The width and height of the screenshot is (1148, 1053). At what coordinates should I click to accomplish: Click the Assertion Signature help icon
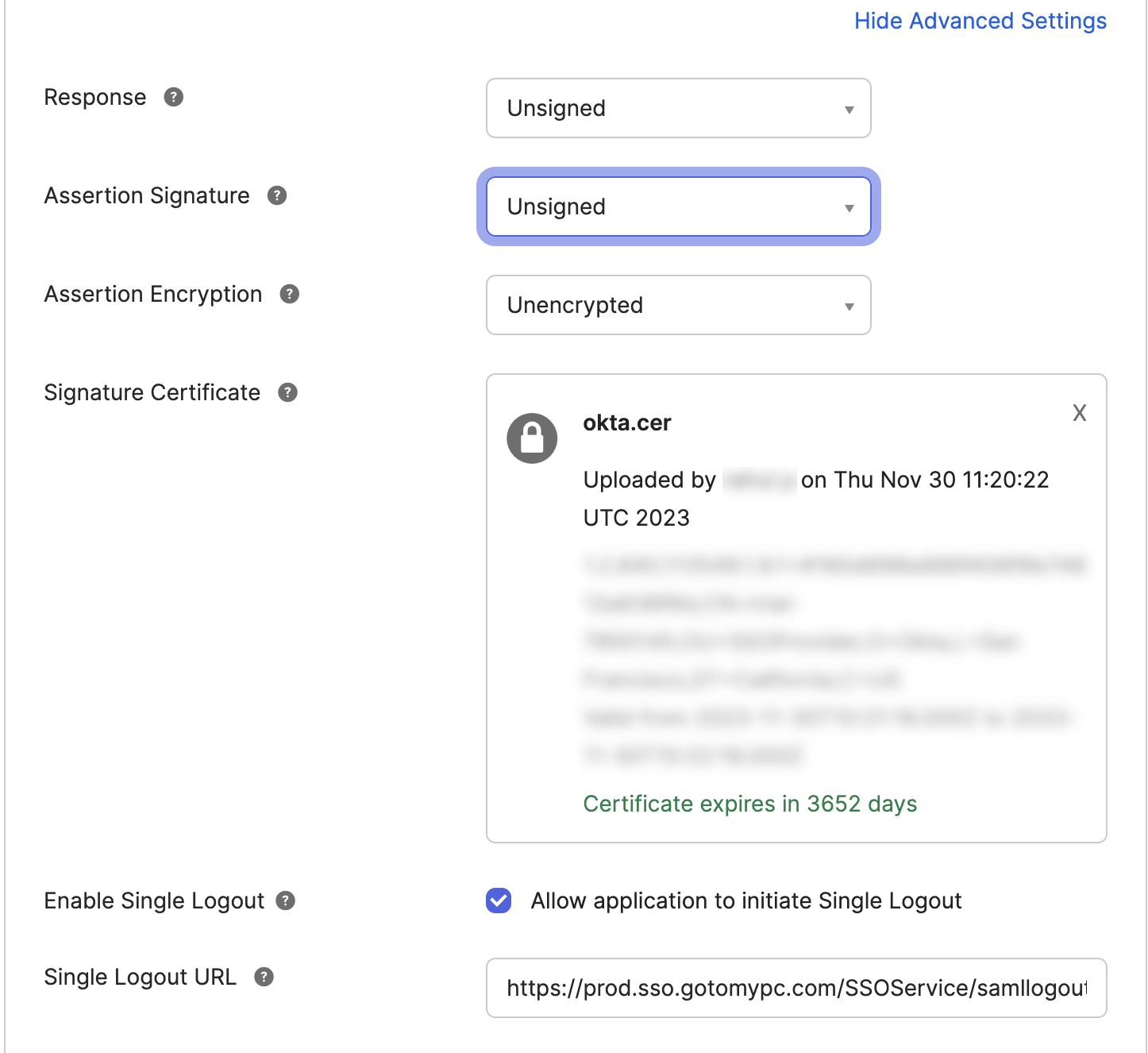(x=275, y=195)
